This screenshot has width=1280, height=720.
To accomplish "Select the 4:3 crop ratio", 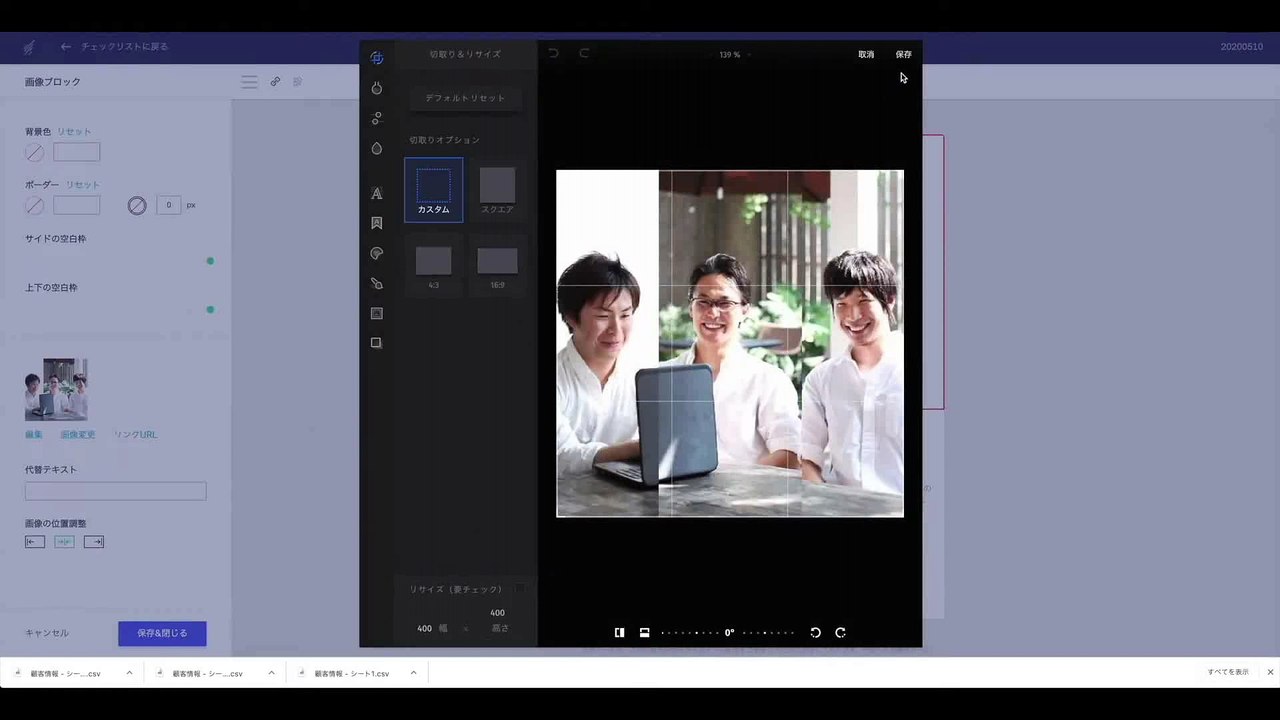I will 433,266.
